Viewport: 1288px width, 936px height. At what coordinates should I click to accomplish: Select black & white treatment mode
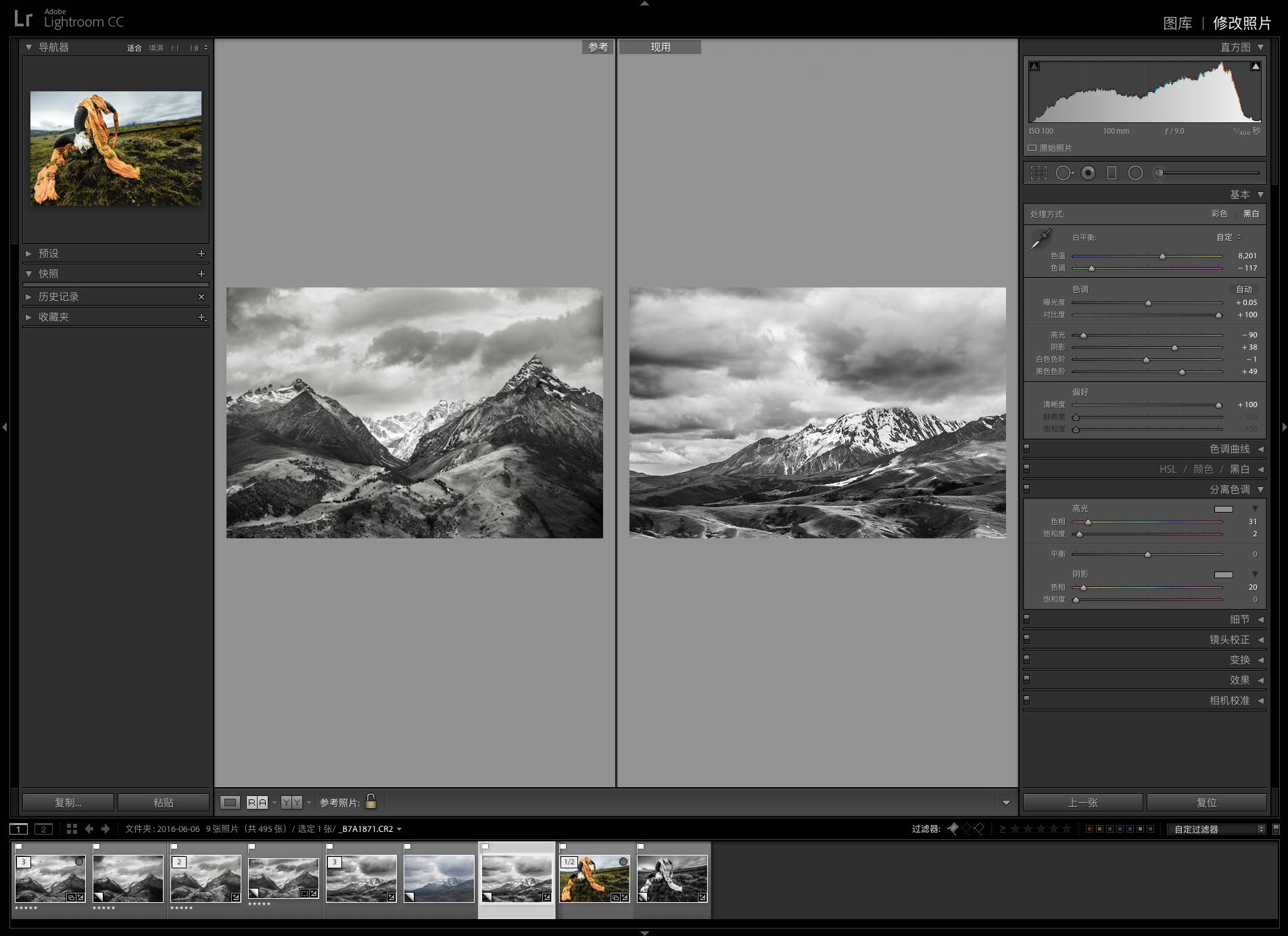[x=1251, y=214]
